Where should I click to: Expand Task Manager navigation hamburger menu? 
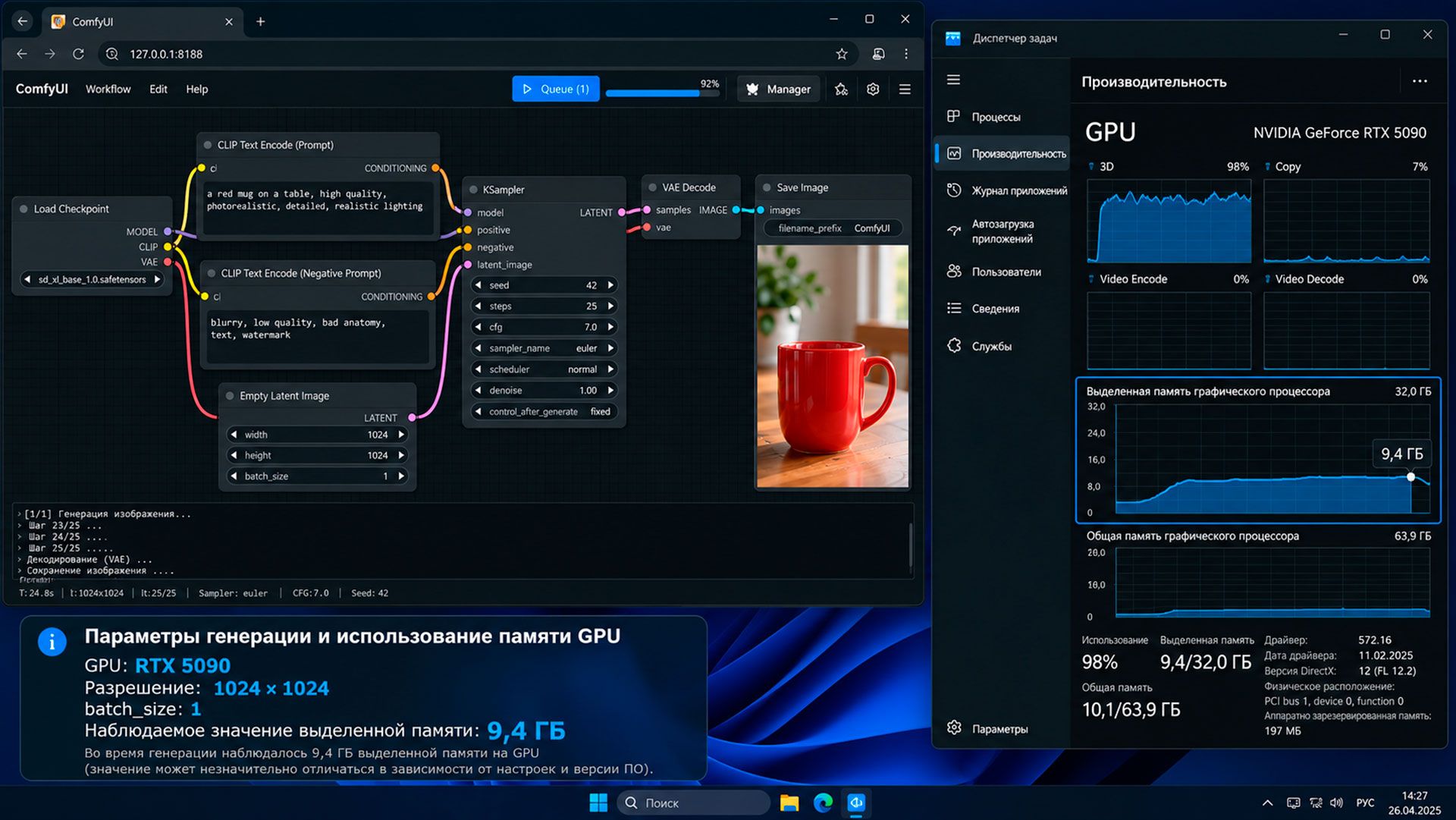pos(953,80)
